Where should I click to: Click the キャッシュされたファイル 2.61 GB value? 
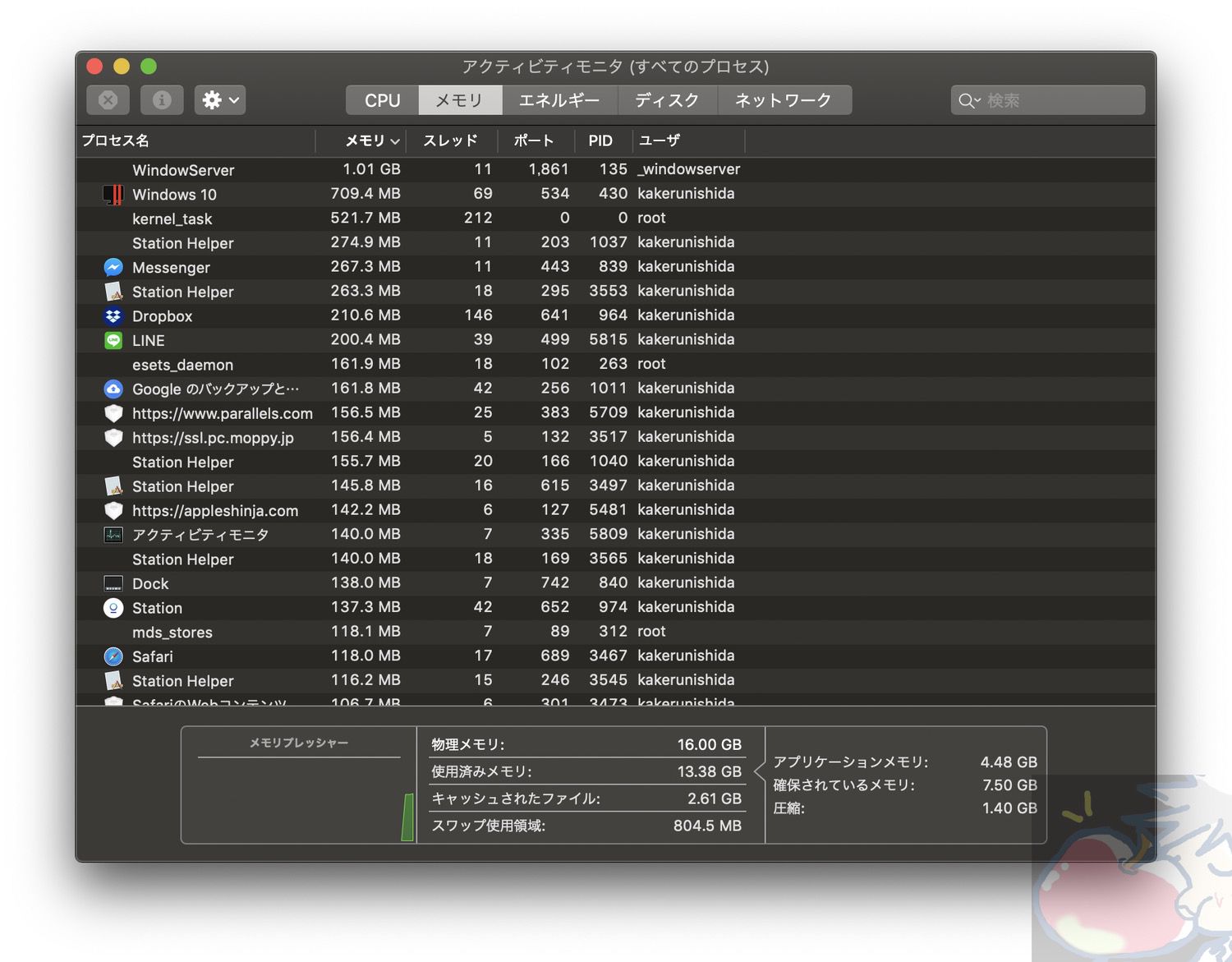(715, 799)
